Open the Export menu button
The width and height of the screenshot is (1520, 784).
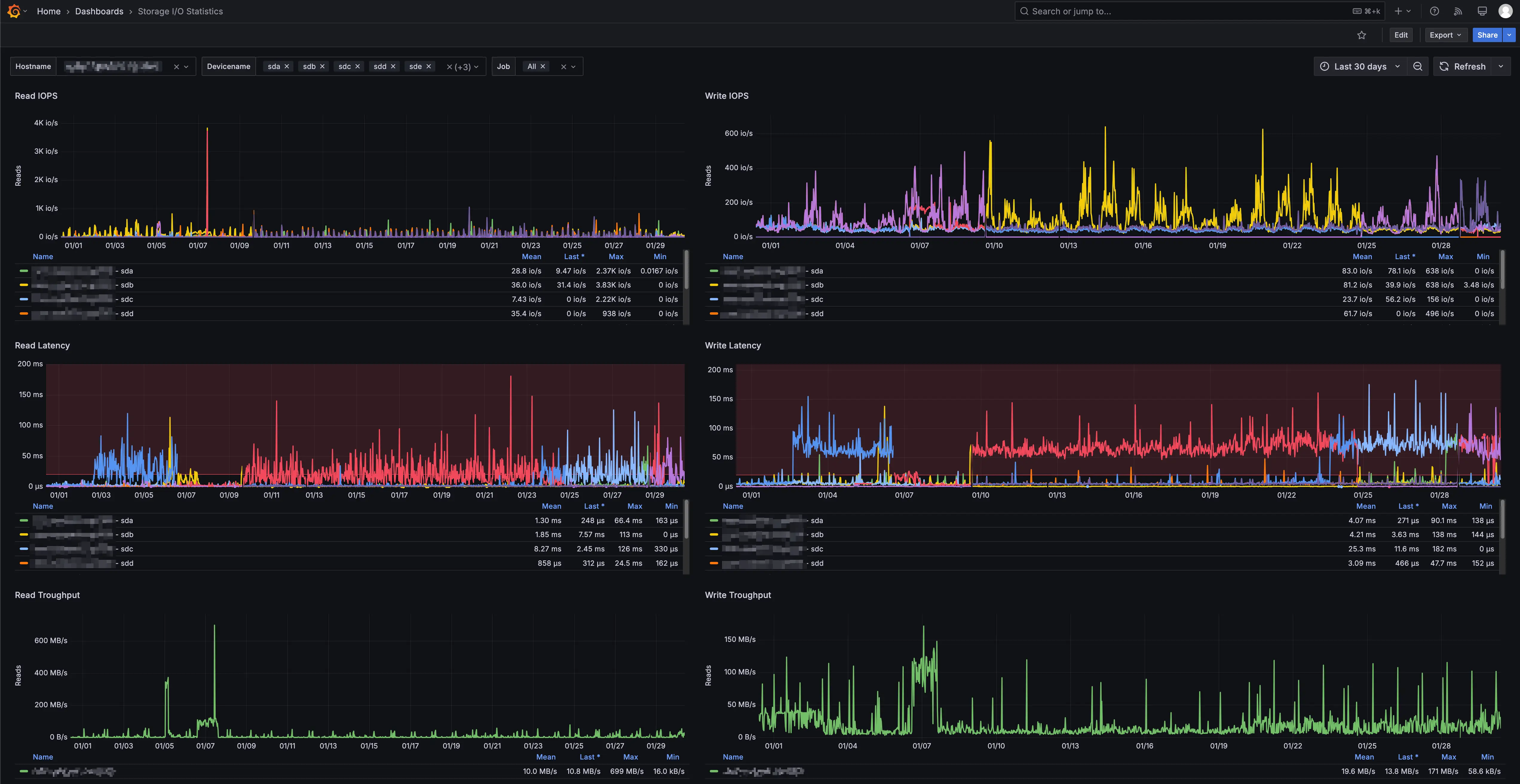pyautogui.click(x=1446, y=35)
